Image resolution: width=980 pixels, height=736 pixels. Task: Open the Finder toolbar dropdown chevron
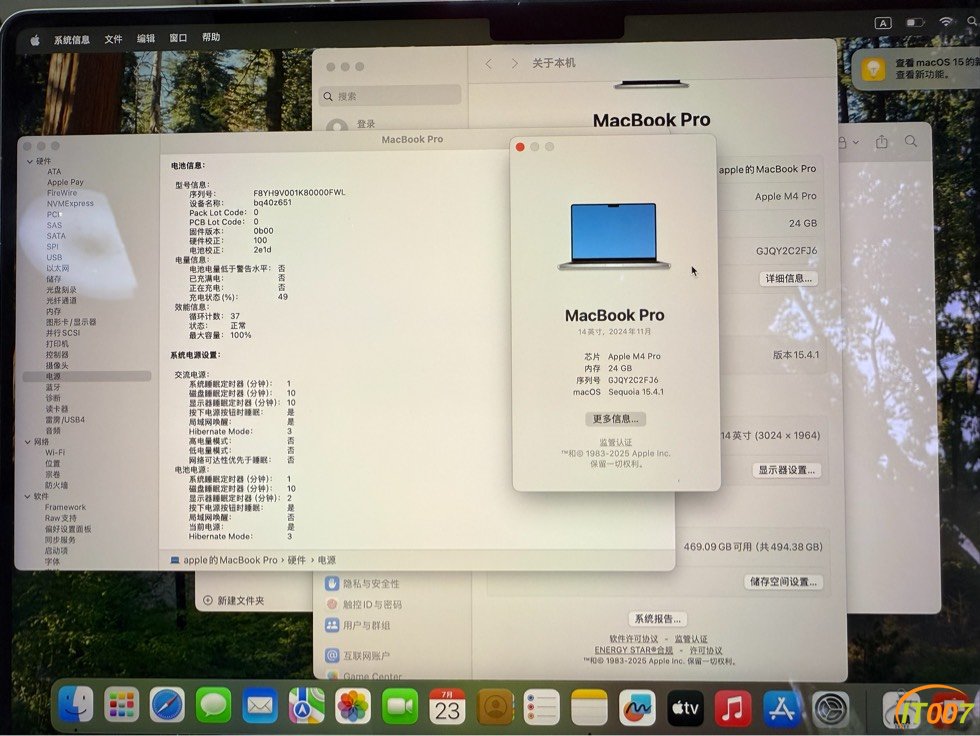click(856, 142)
